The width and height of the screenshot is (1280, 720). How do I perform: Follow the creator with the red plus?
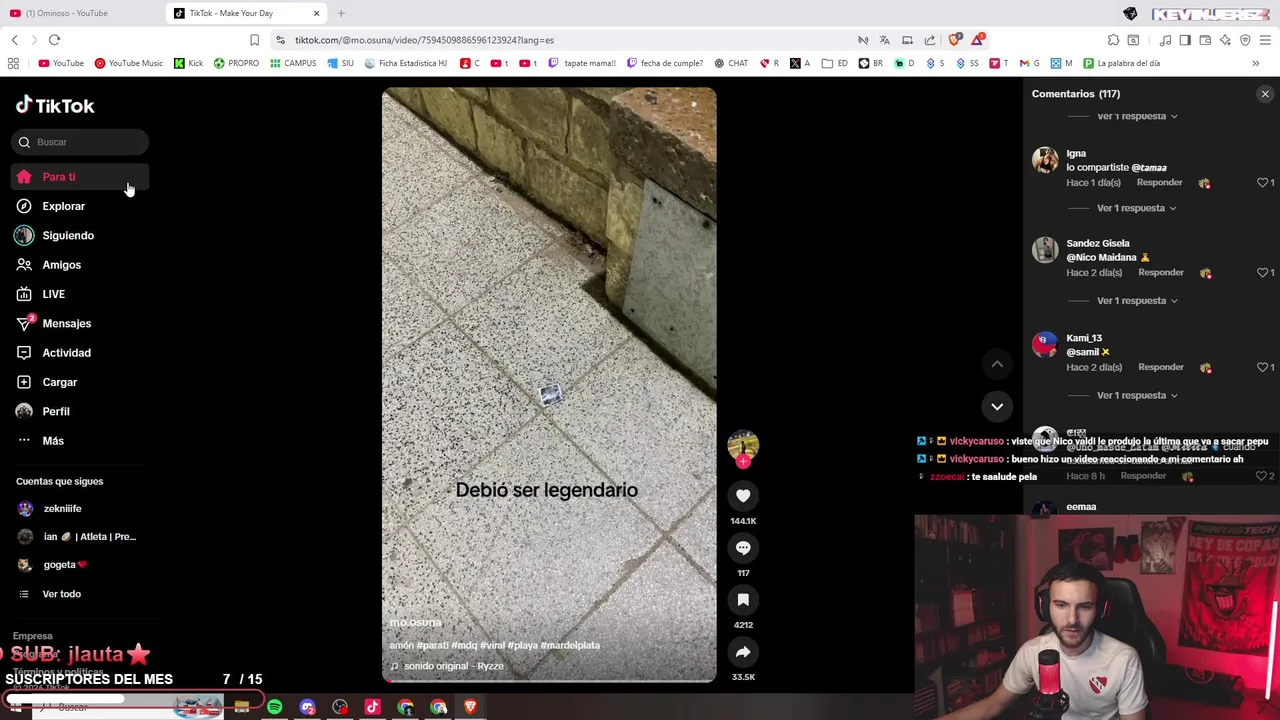pos(743,461)
